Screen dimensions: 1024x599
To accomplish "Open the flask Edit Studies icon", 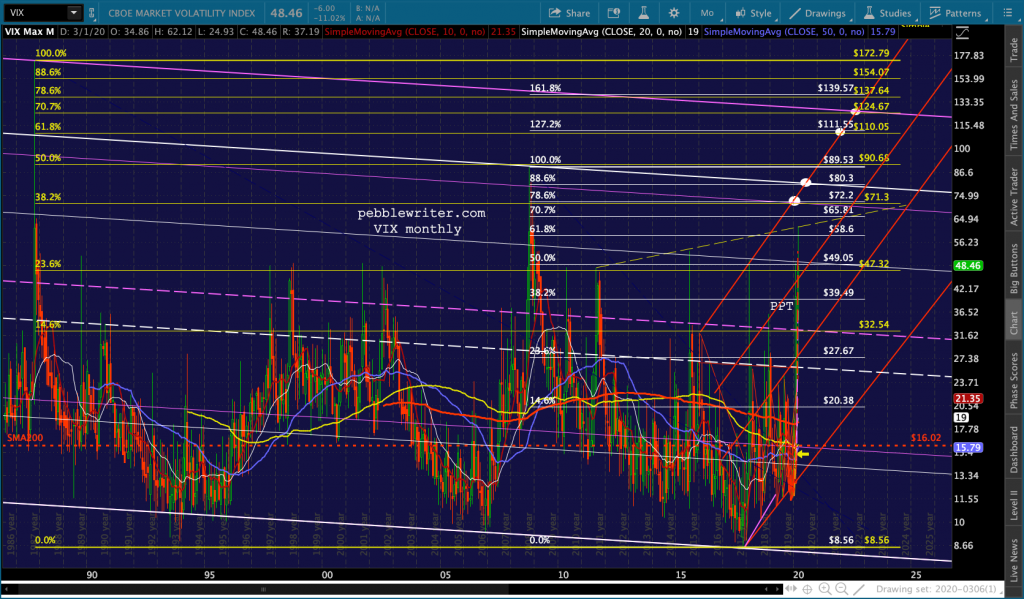I will [x=641, y=13].
